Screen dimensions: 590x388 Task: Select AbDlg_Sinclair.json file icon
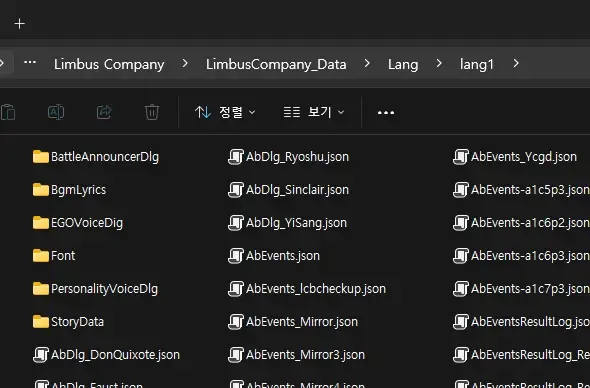click(x=236, y=190)
